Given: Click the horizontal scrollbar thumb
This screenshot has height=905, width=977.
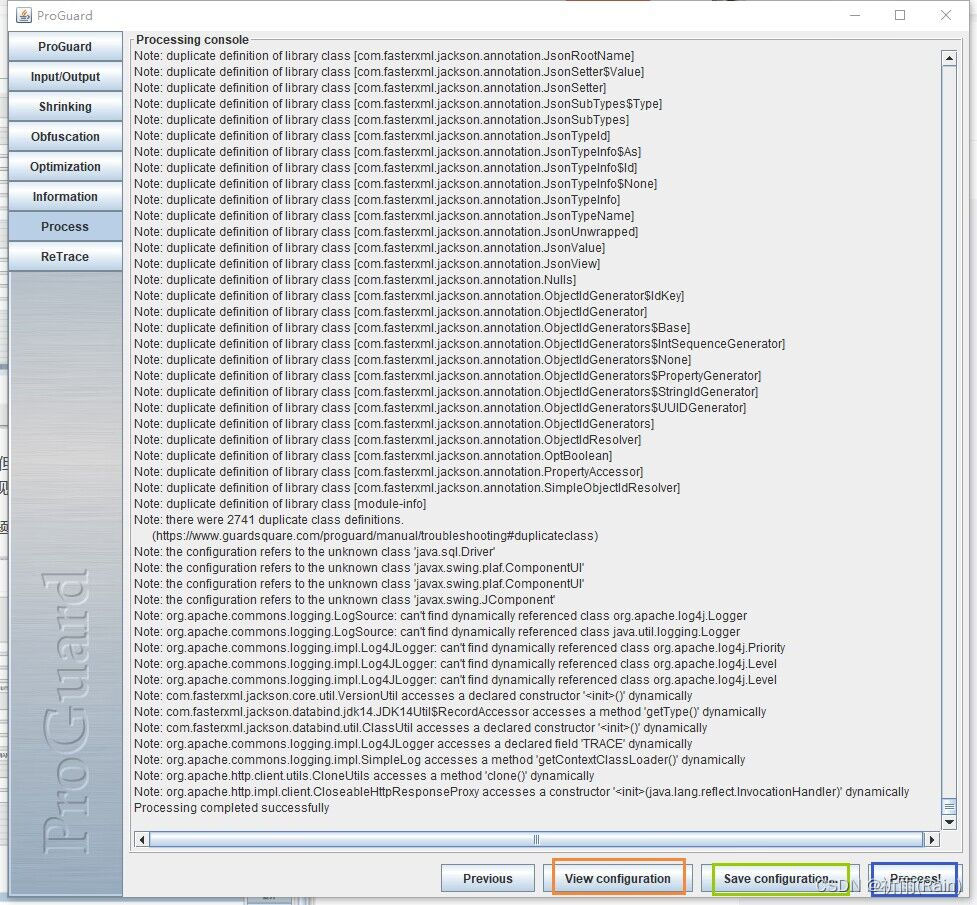Looking at the screenshot, I should click(x=536, y=840).
